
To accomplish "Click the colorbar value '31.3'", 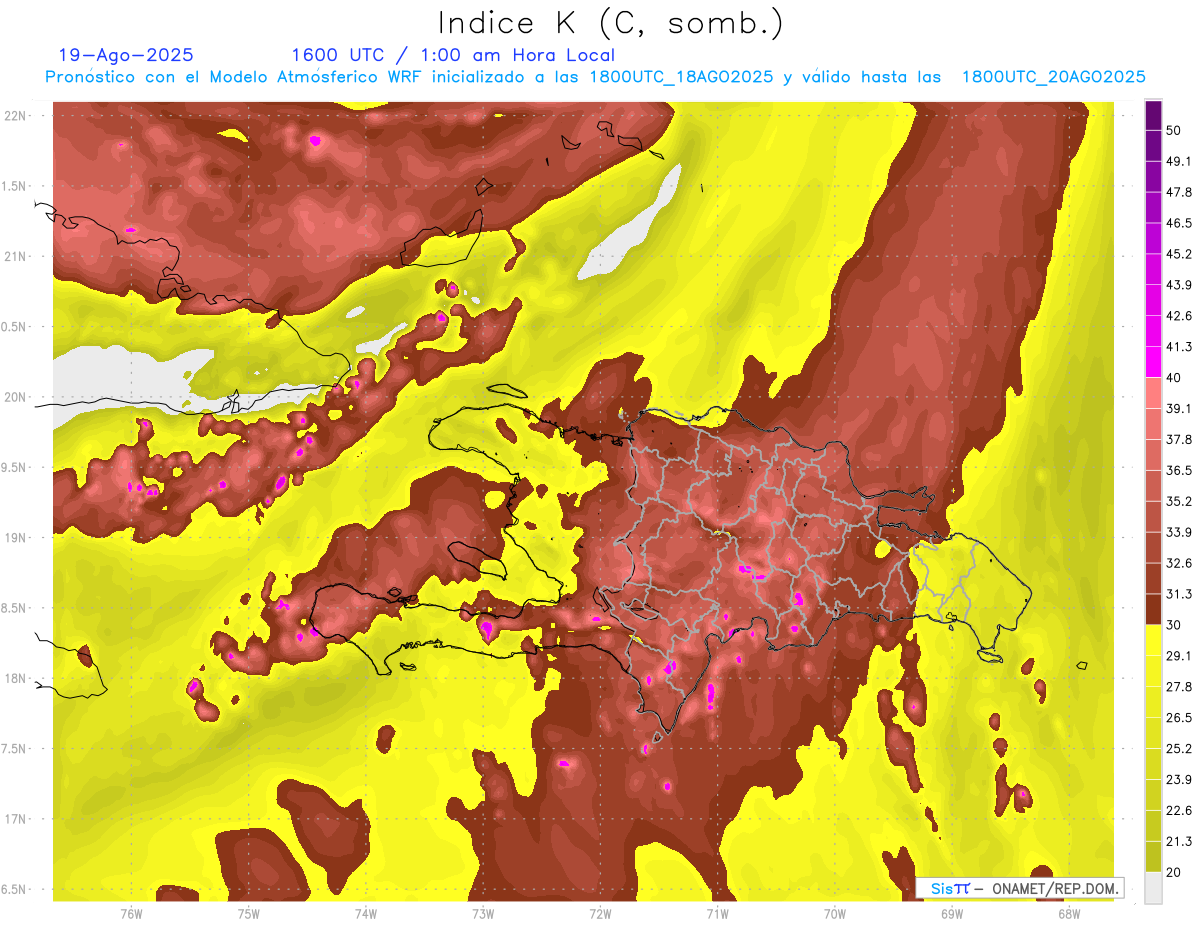I will (1180, 595).
